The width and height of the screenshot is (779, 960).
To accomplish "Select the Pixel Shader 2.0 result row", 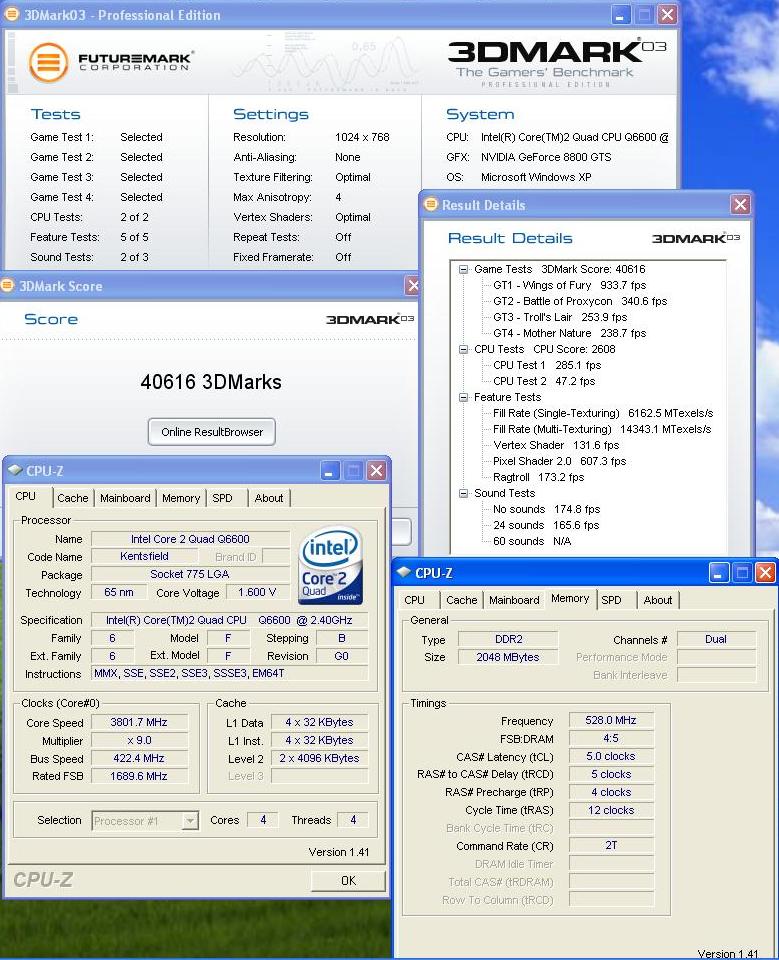I will pos(560,461).
